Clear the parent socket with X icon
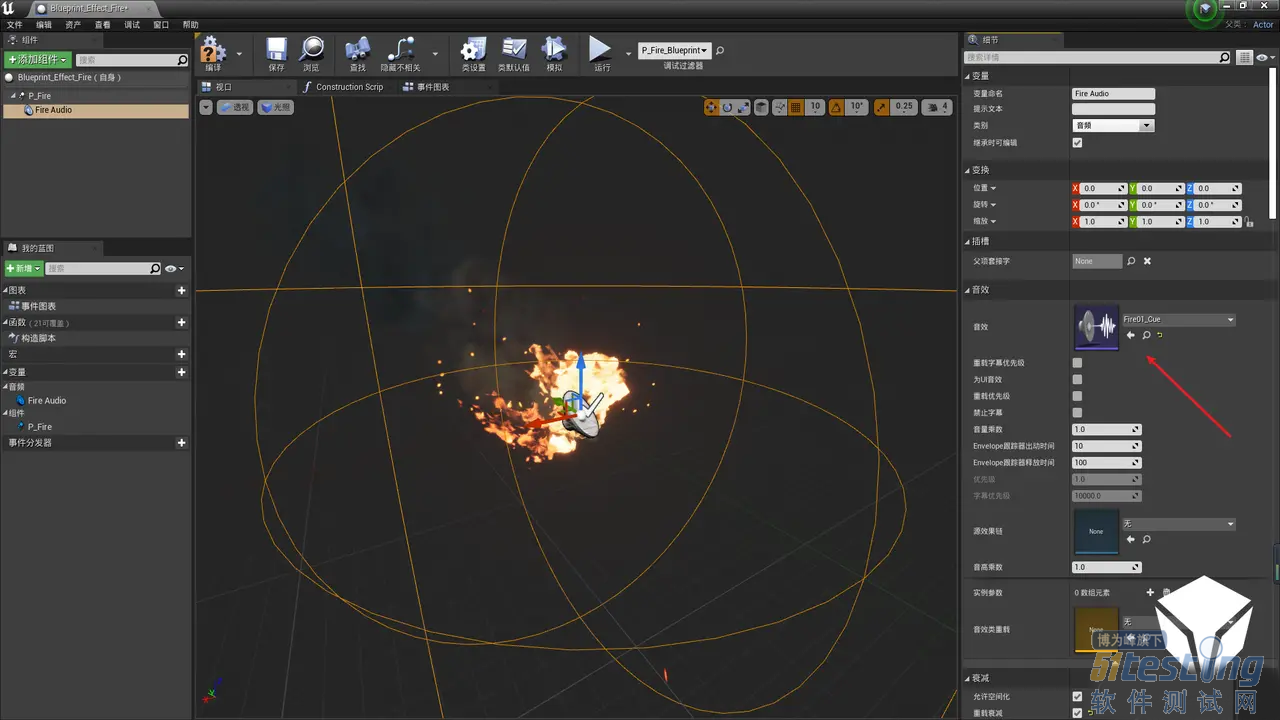The image size is (1280, 720). point(1147,261)
